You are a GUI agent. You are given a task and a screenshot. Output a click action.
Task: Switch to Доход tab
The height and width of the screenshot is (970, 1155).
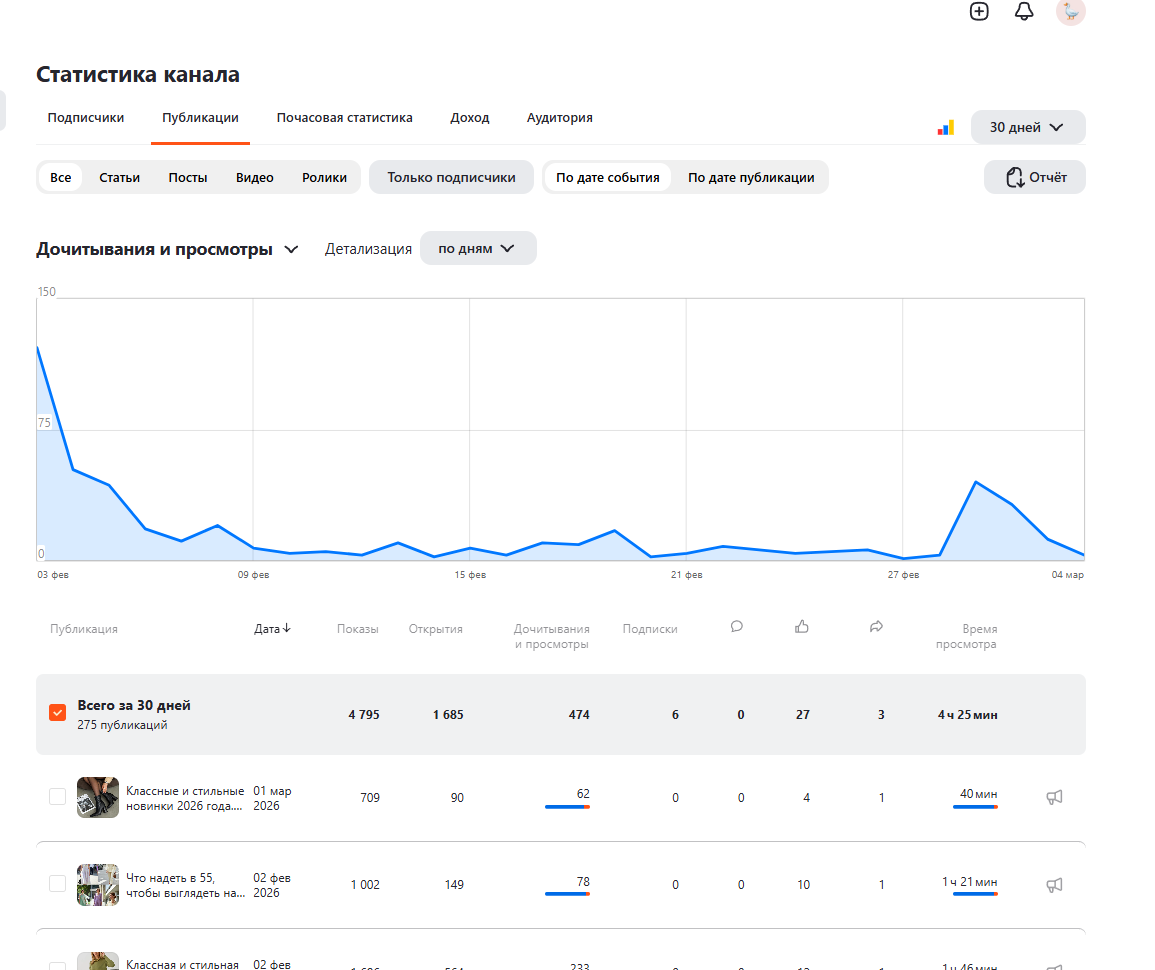470,118
